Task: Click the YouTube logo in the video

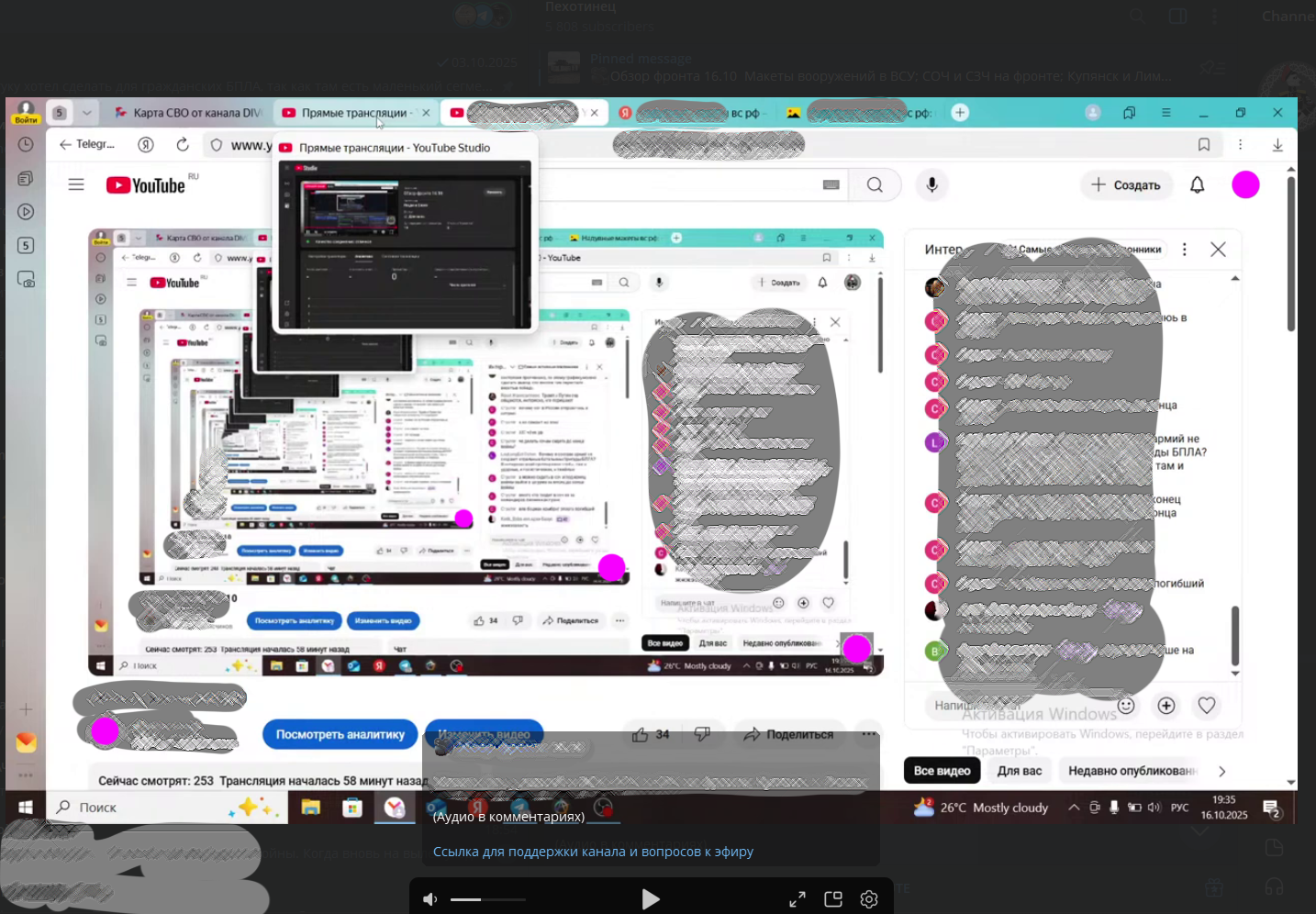Action: point(146,185)
